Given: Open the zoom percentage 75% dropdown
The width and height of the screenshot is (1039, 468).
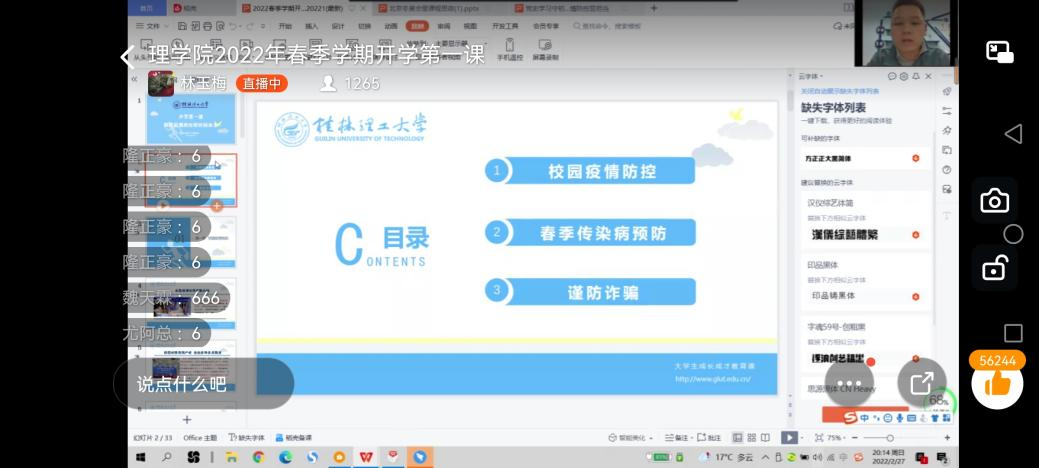Looking at the screenshot, I should pos(836,438).
